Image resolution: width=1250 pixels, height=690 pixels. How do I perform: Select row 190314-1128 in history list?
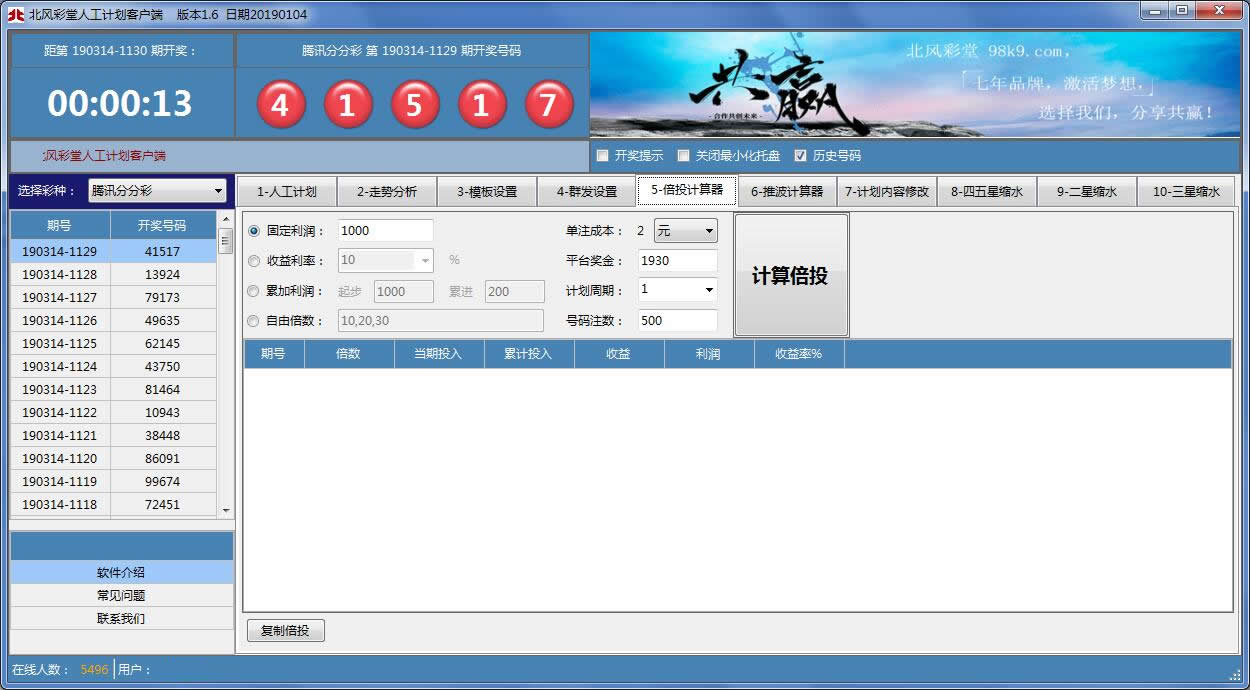tap(113, 275)
